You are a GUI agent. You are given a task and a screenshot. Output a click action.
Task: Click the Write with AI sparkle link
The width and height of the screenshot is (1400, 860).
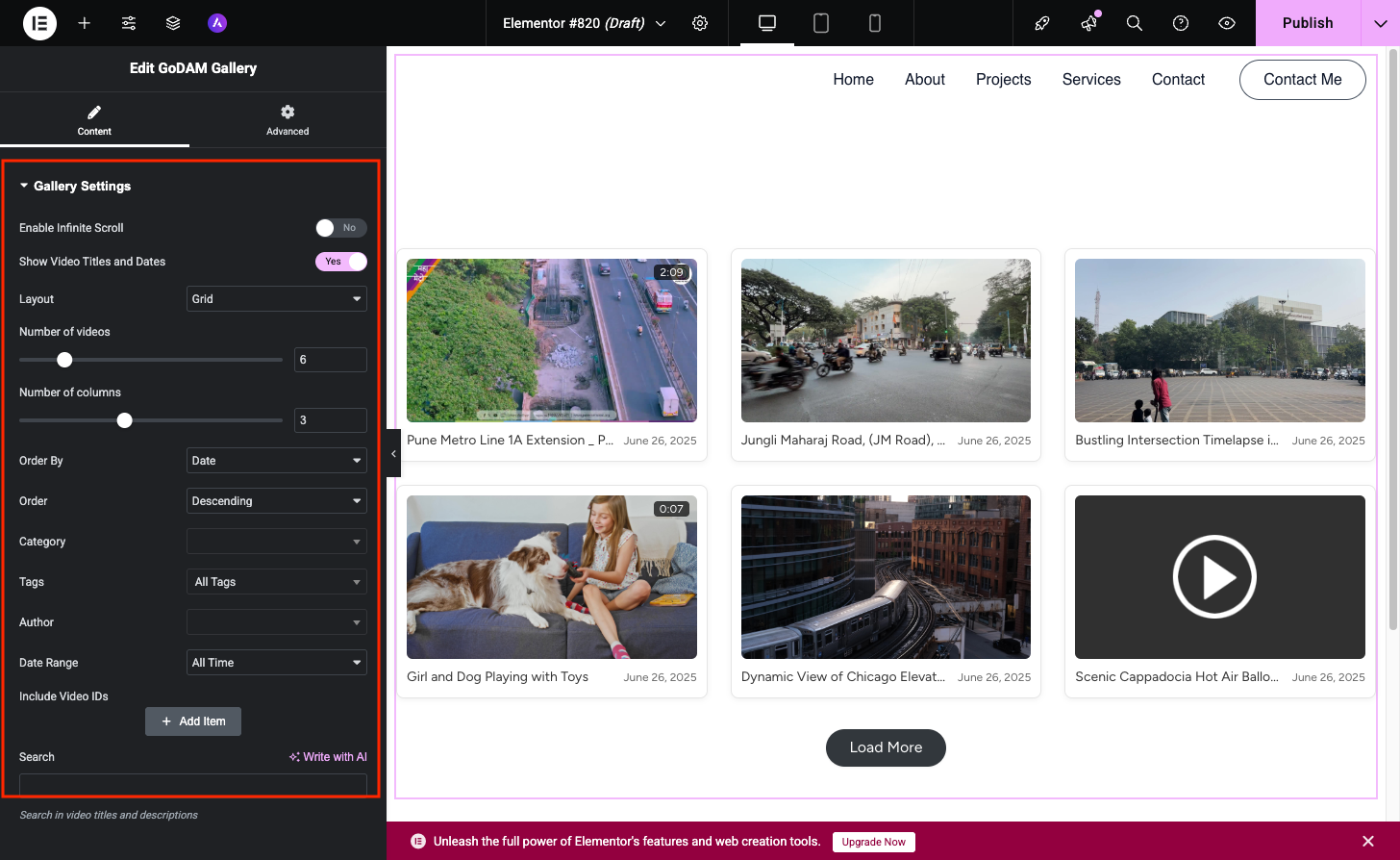328,757
